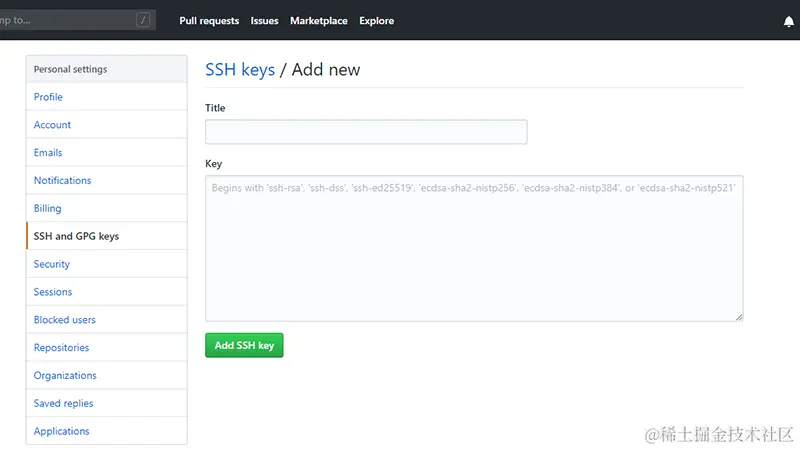The image size is (800, 450).
Task: Click the SSH keys breadcrumb link
Action: 240,69
